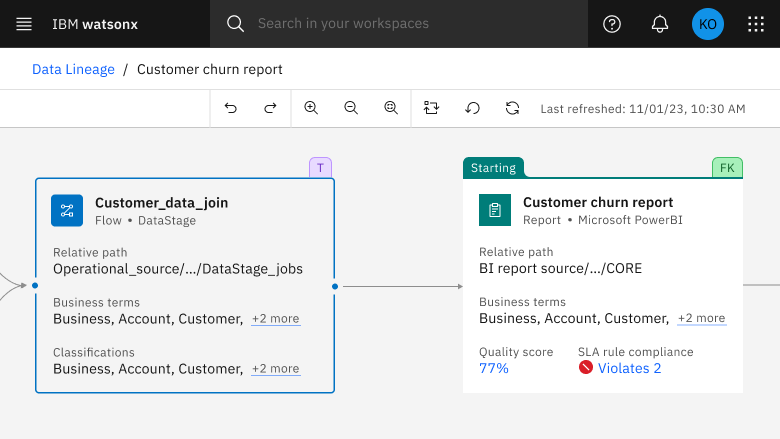Open the 77% quality score link
Viewport: 780px width, 439px height.
pos(494,368)
